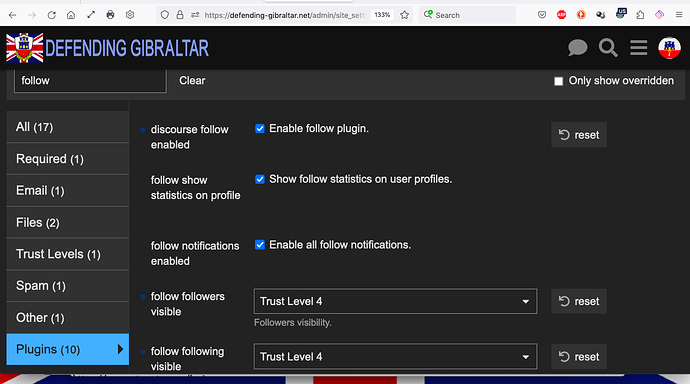The width and height of the screenshot is (690, 384).
Task: Open the Firefox application hamburger menu
Action: coord(679,15)
